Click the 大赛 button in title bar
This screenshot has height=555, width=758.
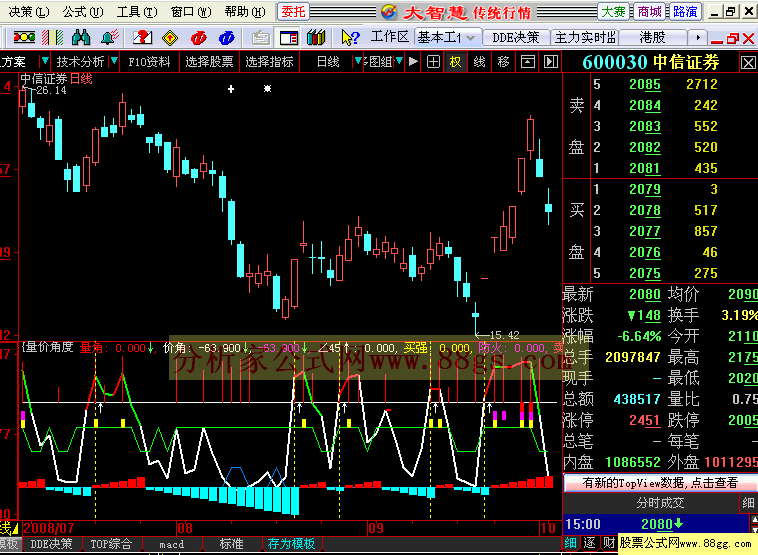click(613, 12)
